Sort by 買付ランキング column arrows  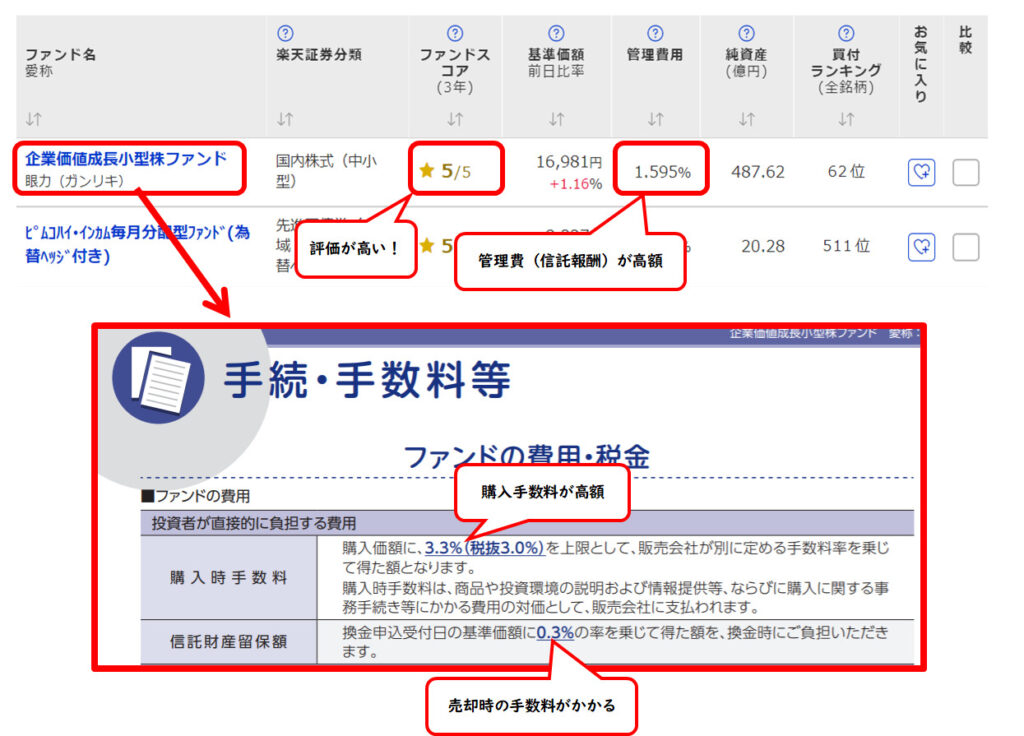(846, 120)
